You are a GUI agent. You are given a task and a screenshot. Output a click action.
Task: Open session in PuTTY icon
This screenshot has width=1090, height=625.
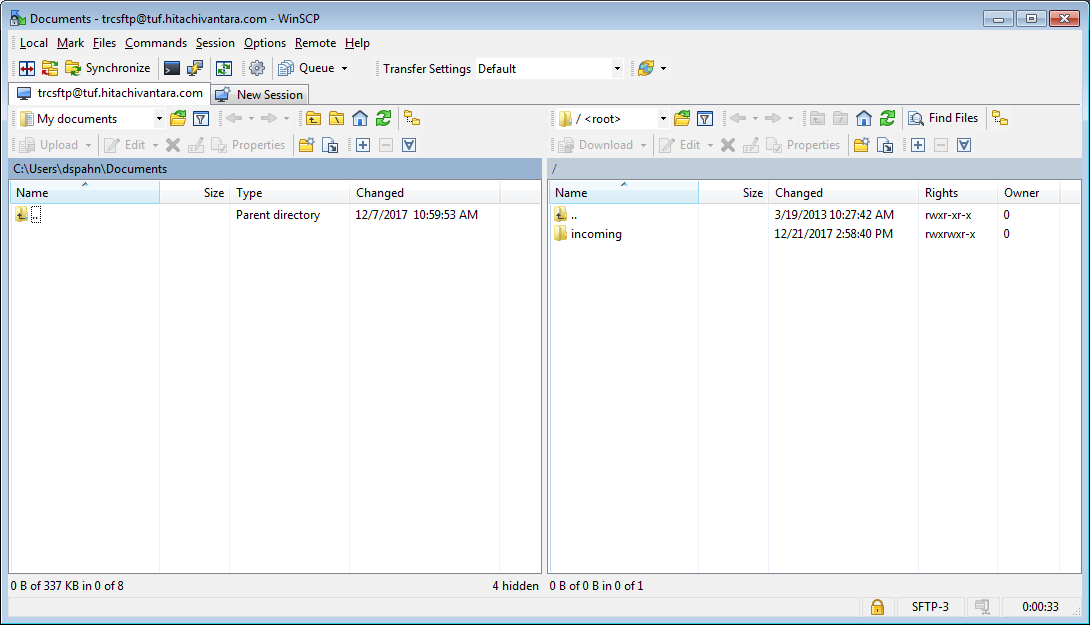click(195, 68)
